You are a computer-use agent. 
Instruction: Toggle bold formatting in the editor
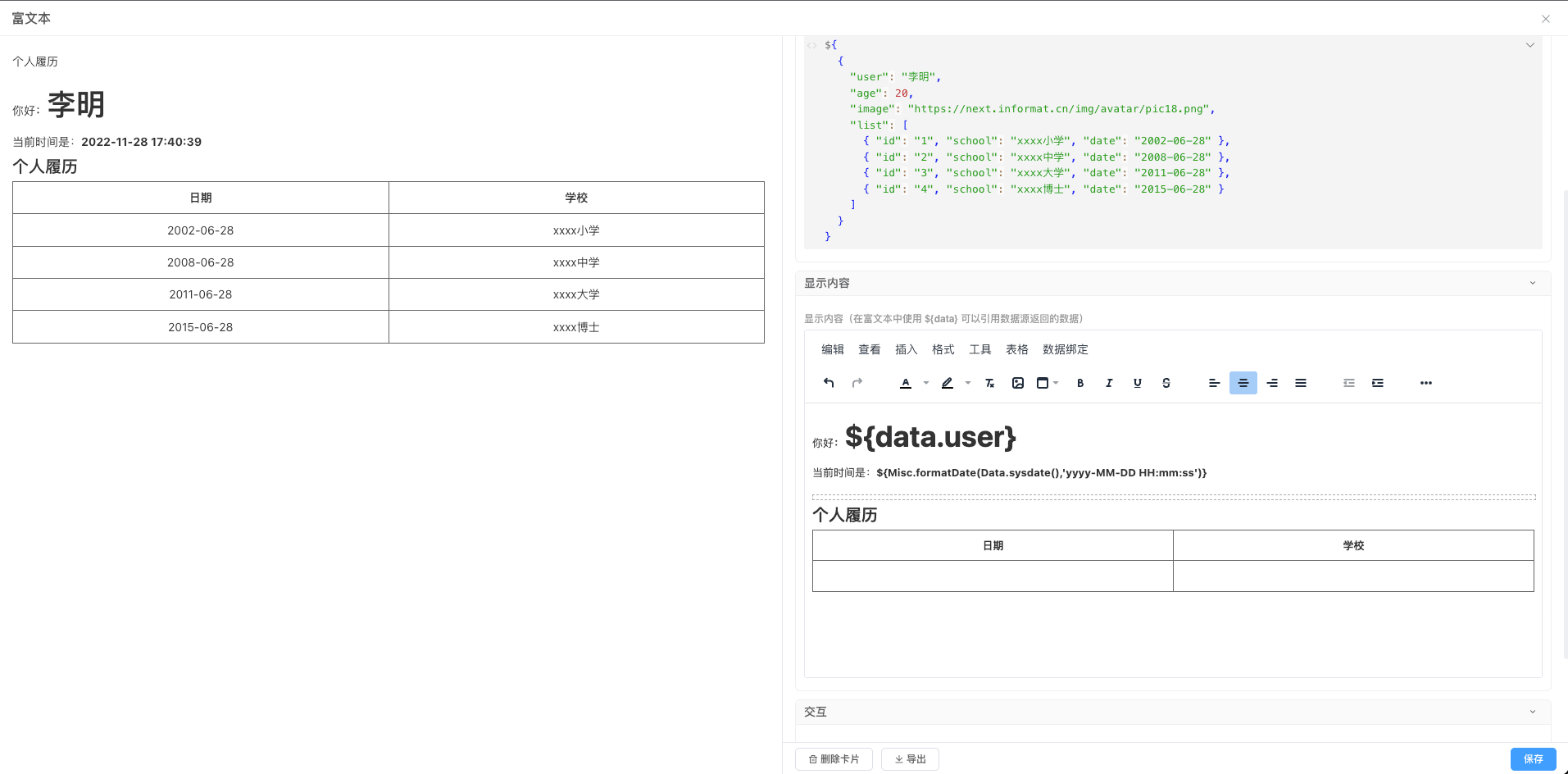click(1080, 383)
